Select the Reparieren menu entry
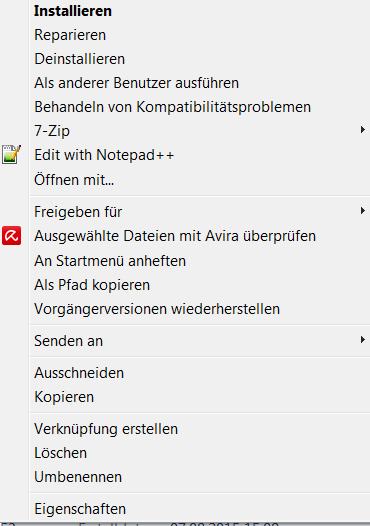370x526 pixels. [x=70, y=35]
